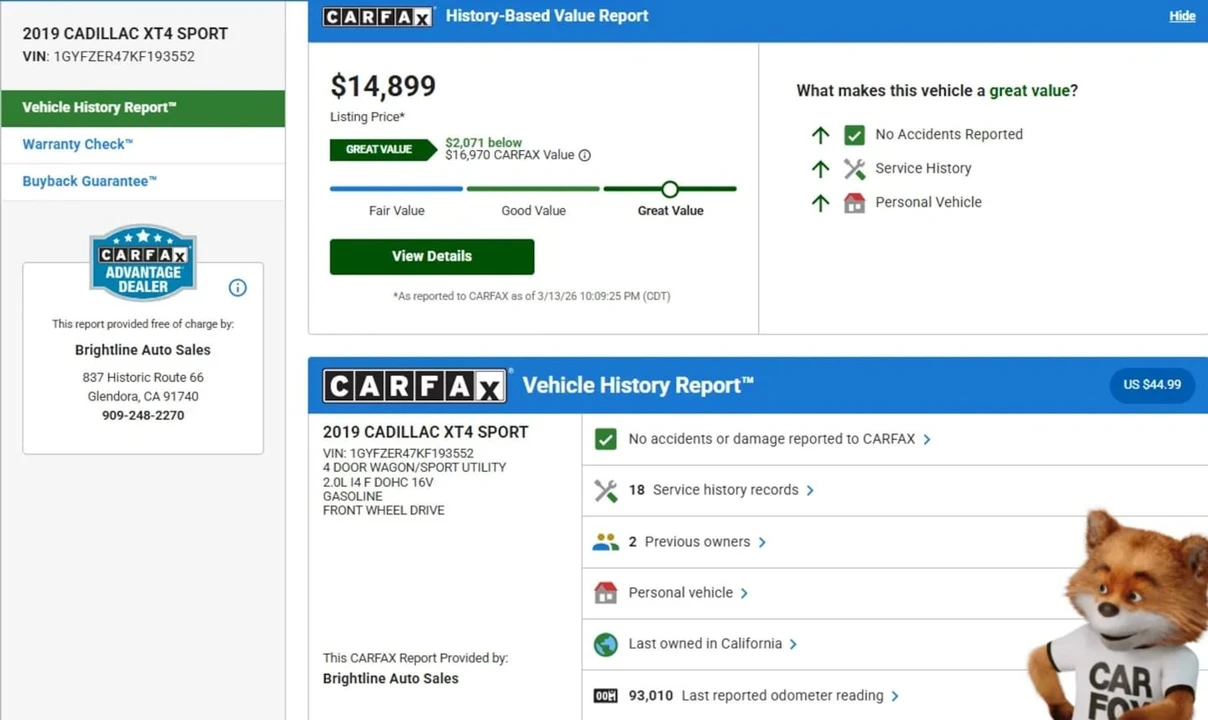Open Personal vehicle link in history report
The height and width of the screenshot is (720, 1208).
pyautogui.click(x=680, y=593)
